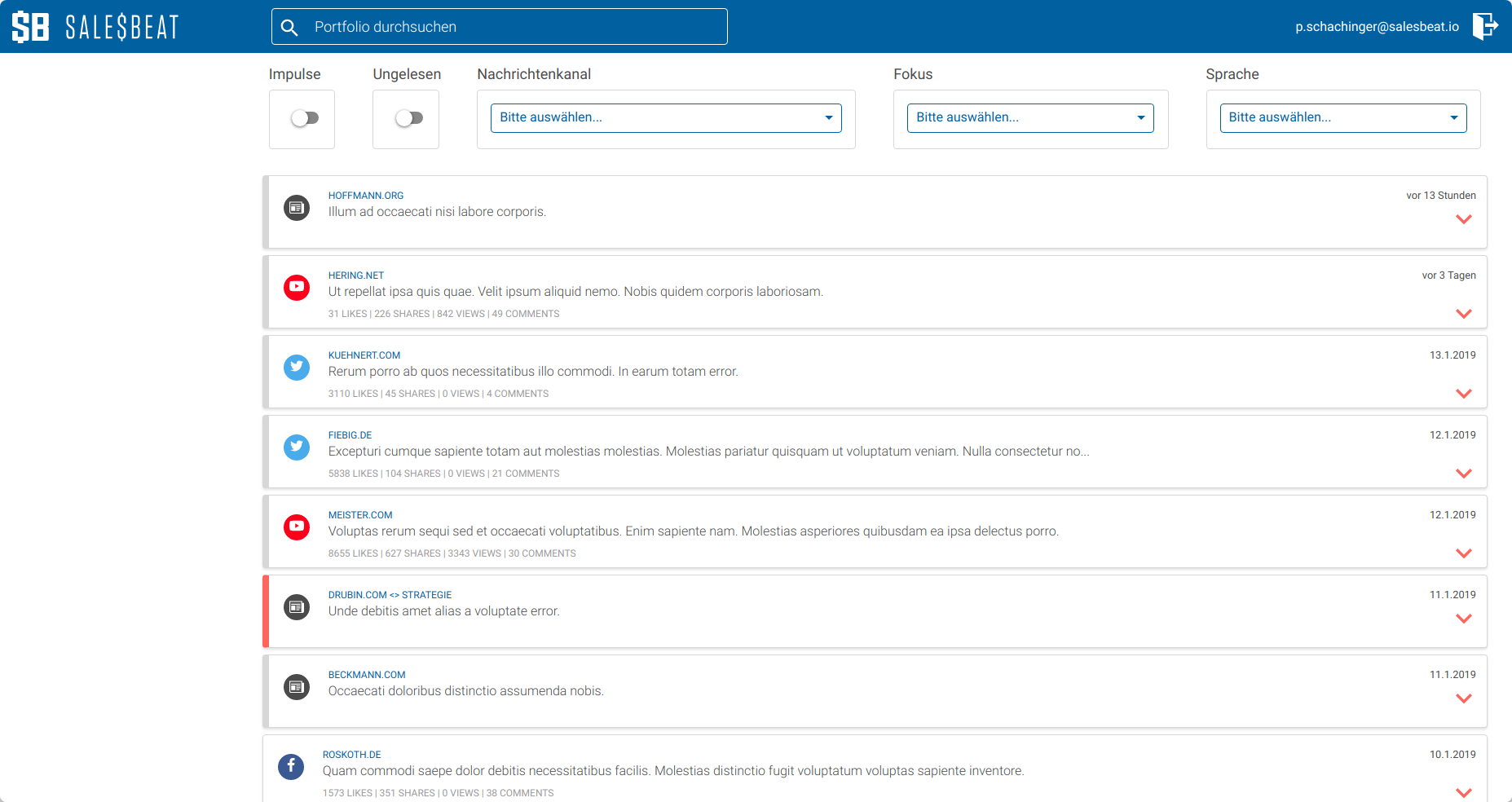Open the Sprache dropdown
Viewport: 1512px width, 802px height.
click(x=1342, y=118)
